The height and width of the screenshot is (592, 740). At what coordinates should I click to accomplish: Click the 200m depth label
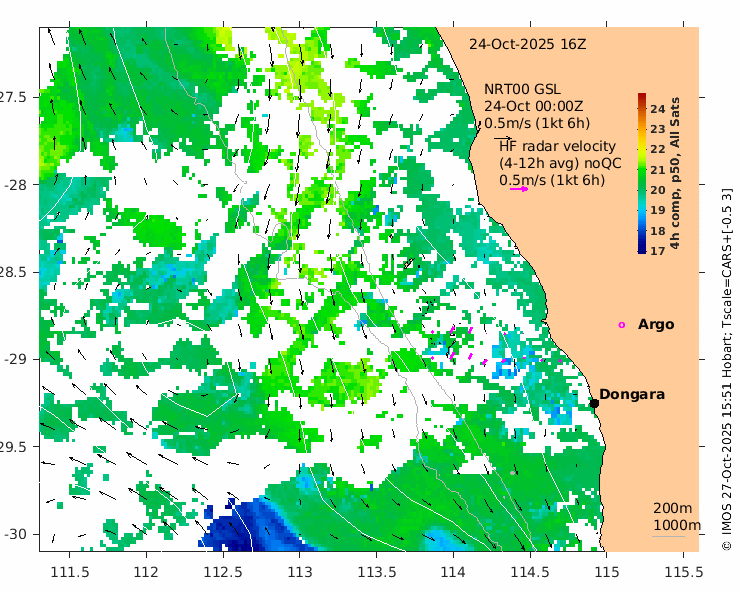673,508
